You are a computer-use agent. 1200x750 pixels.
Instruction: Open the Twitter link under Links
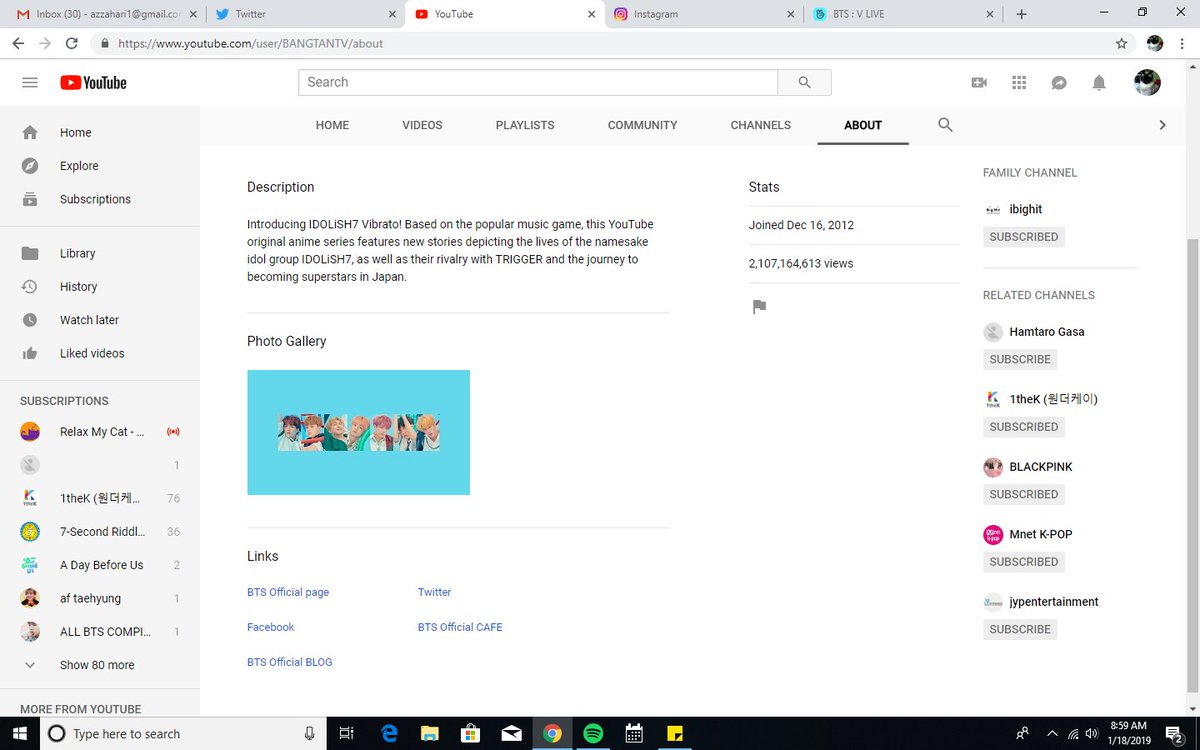[x=435, y=592]
